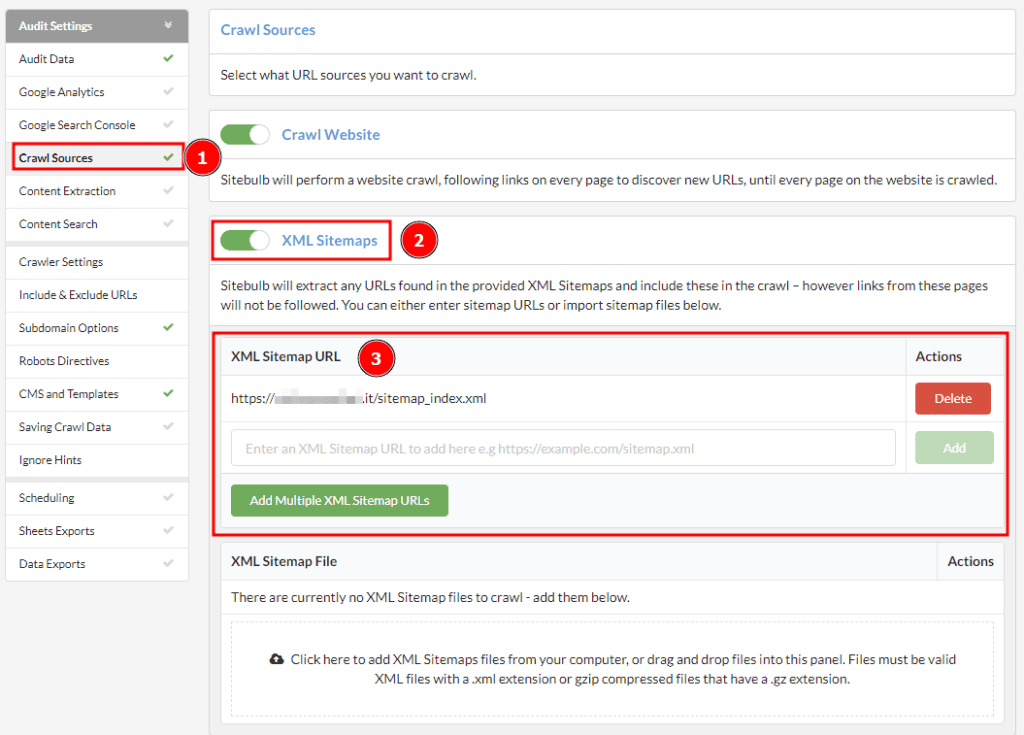Open Robots Directives settings

pyautogui.click(x=97, y=361)
